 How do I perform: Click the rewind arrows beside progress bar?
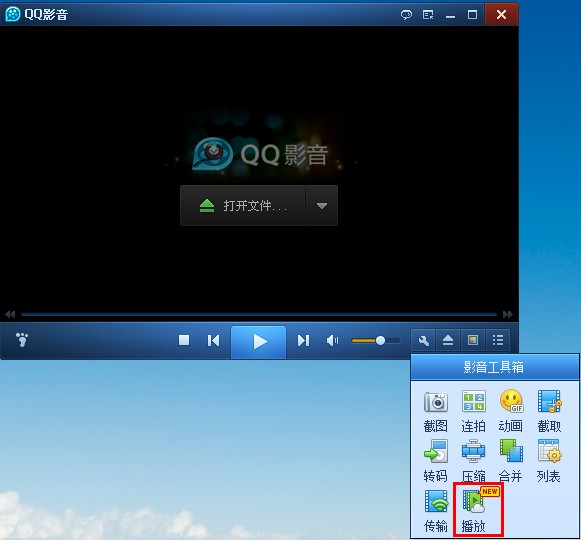pyautogui.click(x=10, y=314)
